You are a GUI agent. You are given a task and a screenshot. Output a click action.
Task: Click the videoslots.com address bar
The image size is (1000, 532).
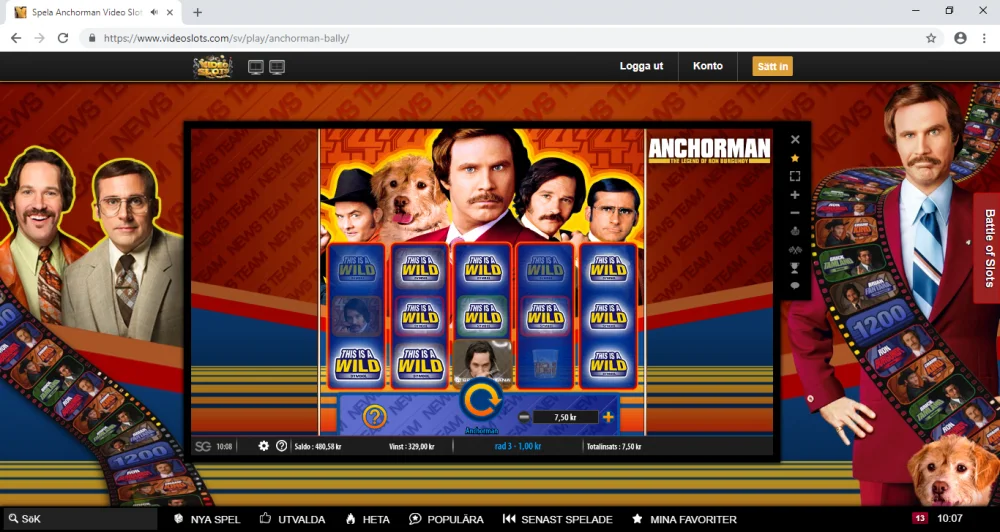click(x=510, y=38)
